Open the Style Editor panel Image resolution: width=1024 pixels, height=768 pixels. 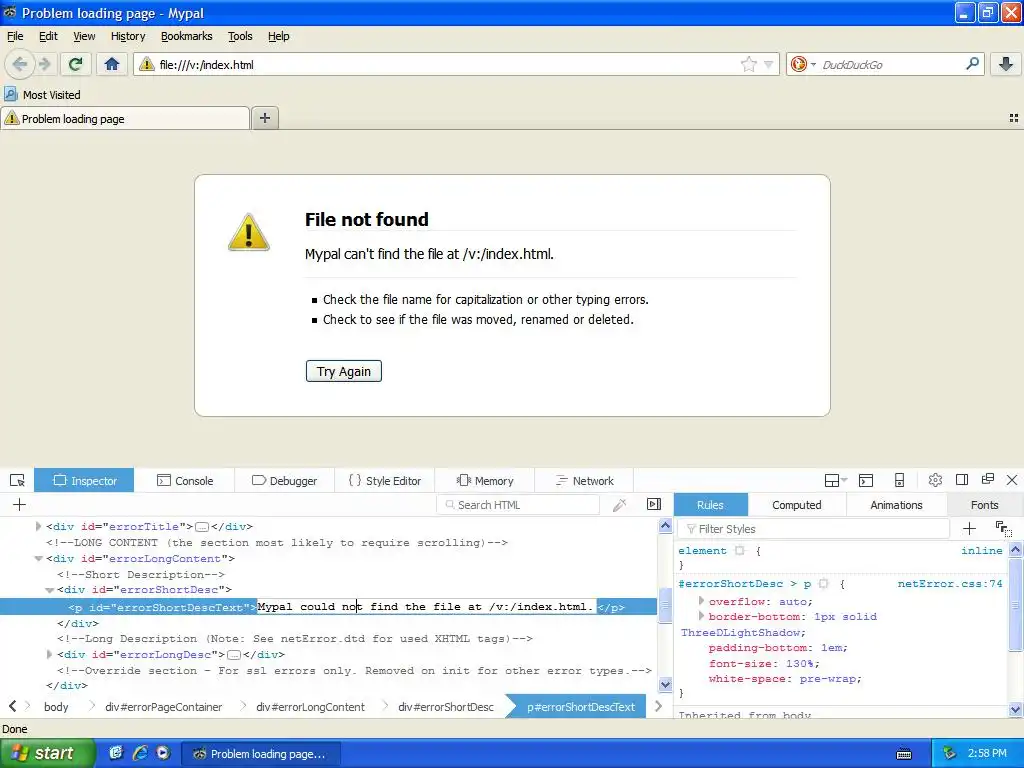(x=385, y=481)
